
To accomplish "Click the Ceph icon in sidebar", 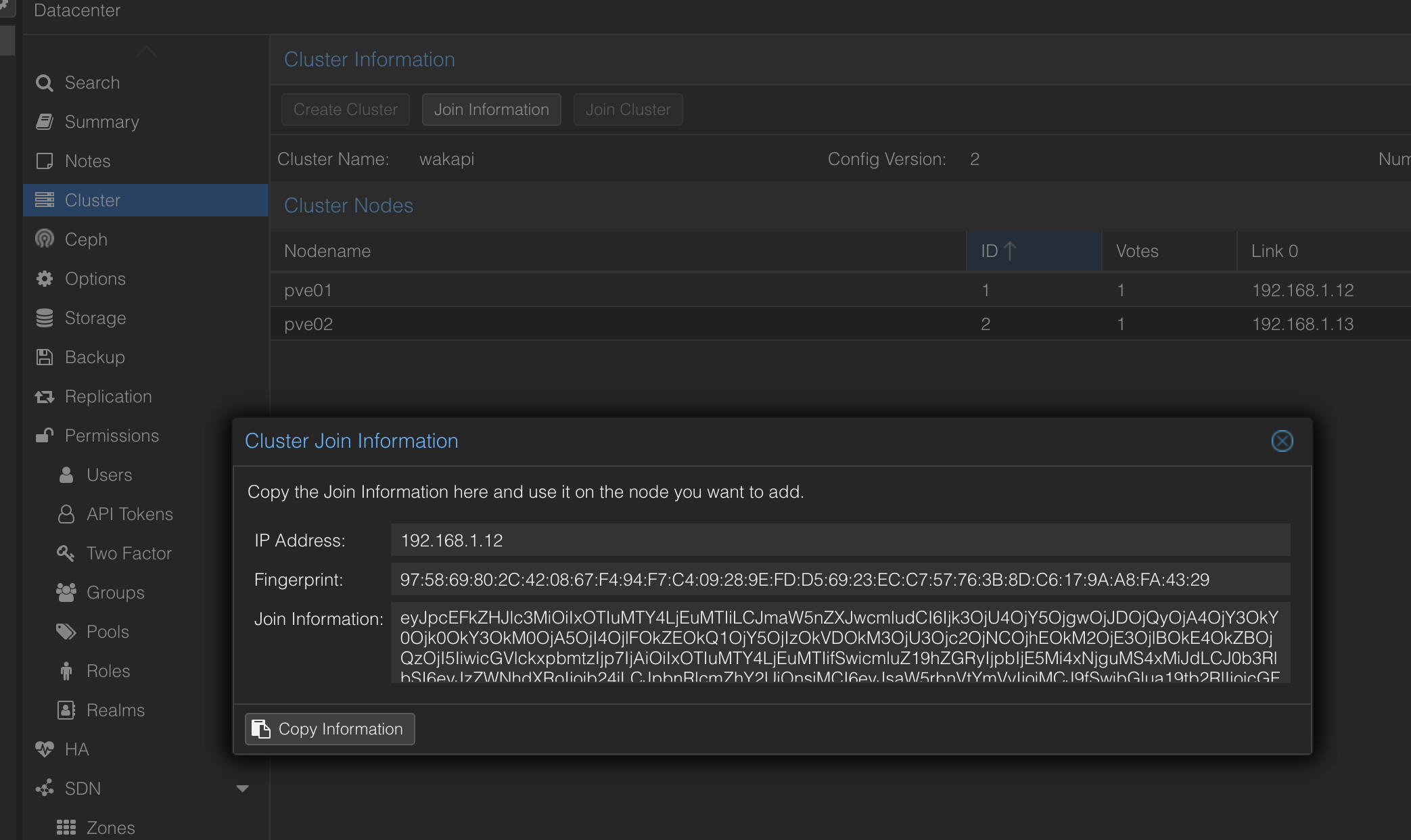I will 45,239.
